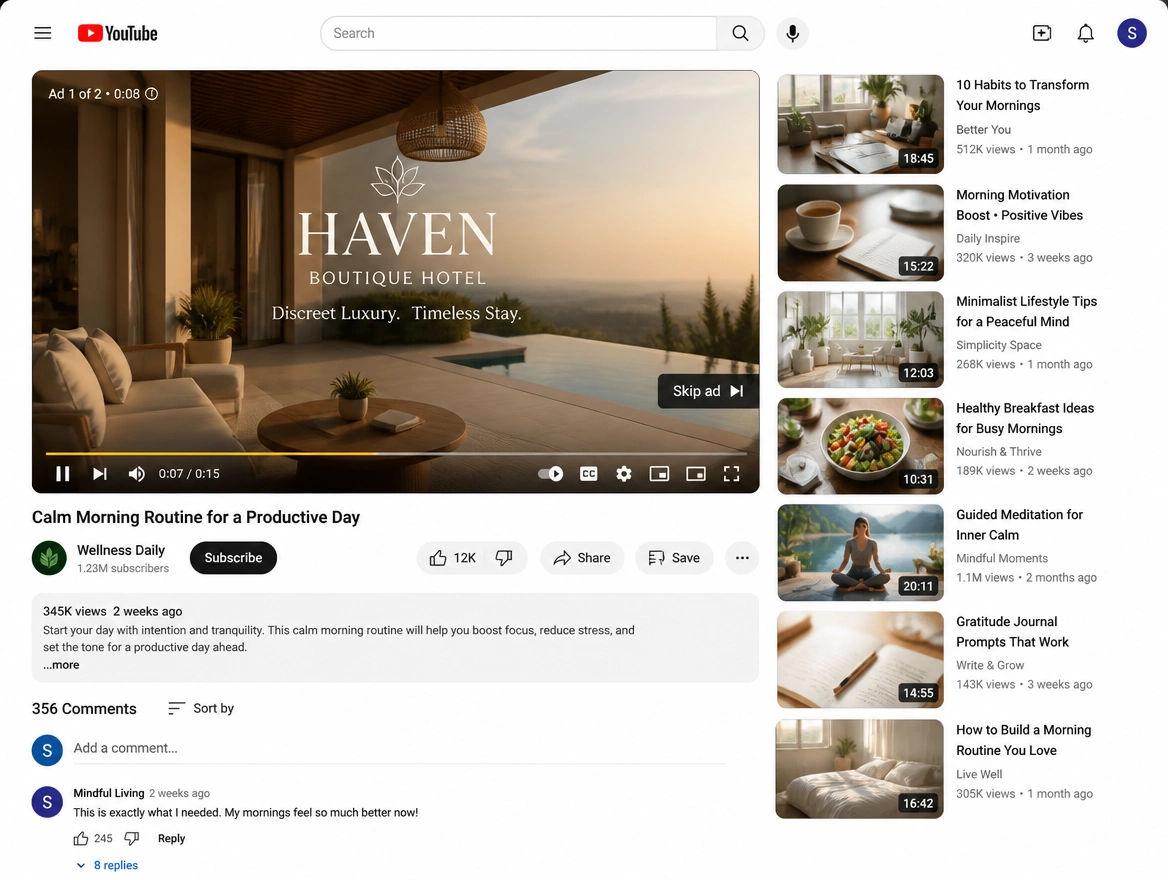Reply to the Mindful Living comment

click(171, 838)
